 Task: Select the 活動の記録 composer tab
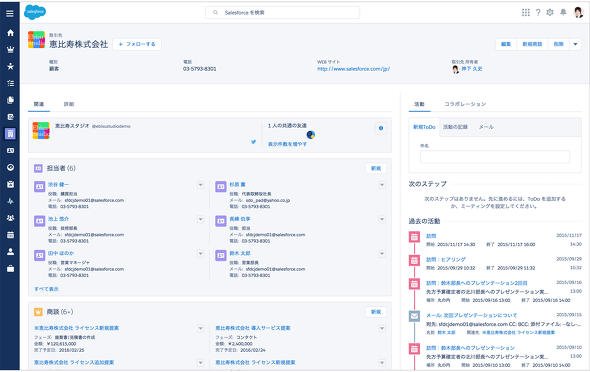[x=455, y=127]
